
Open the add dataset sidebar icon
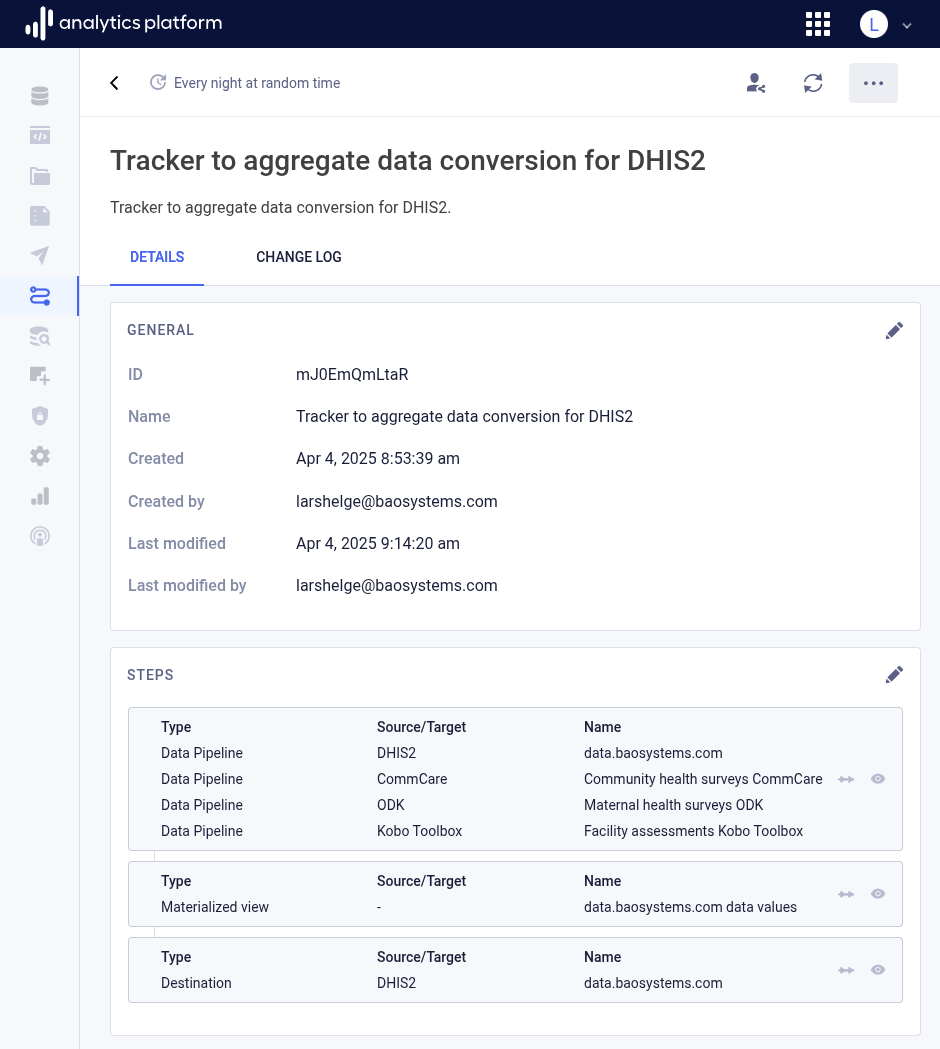[x=39, y=376]
